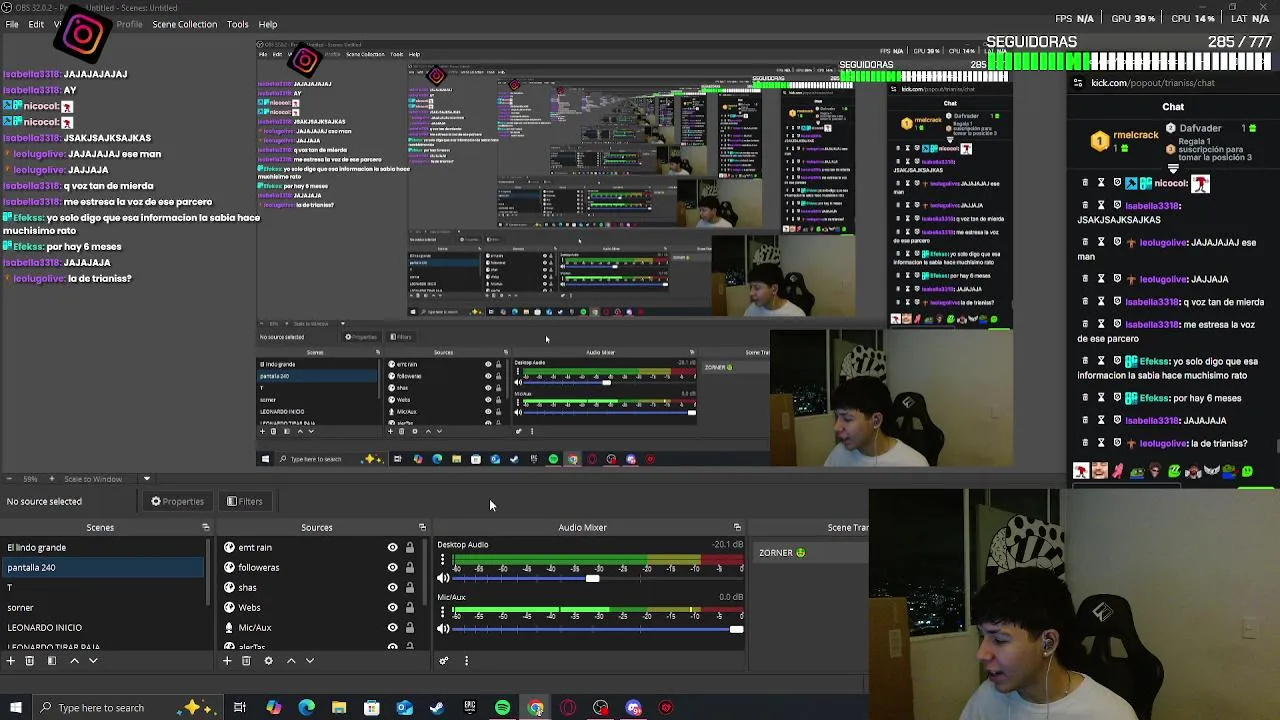Delete the selected source with the trash icon

pos(246,660)
